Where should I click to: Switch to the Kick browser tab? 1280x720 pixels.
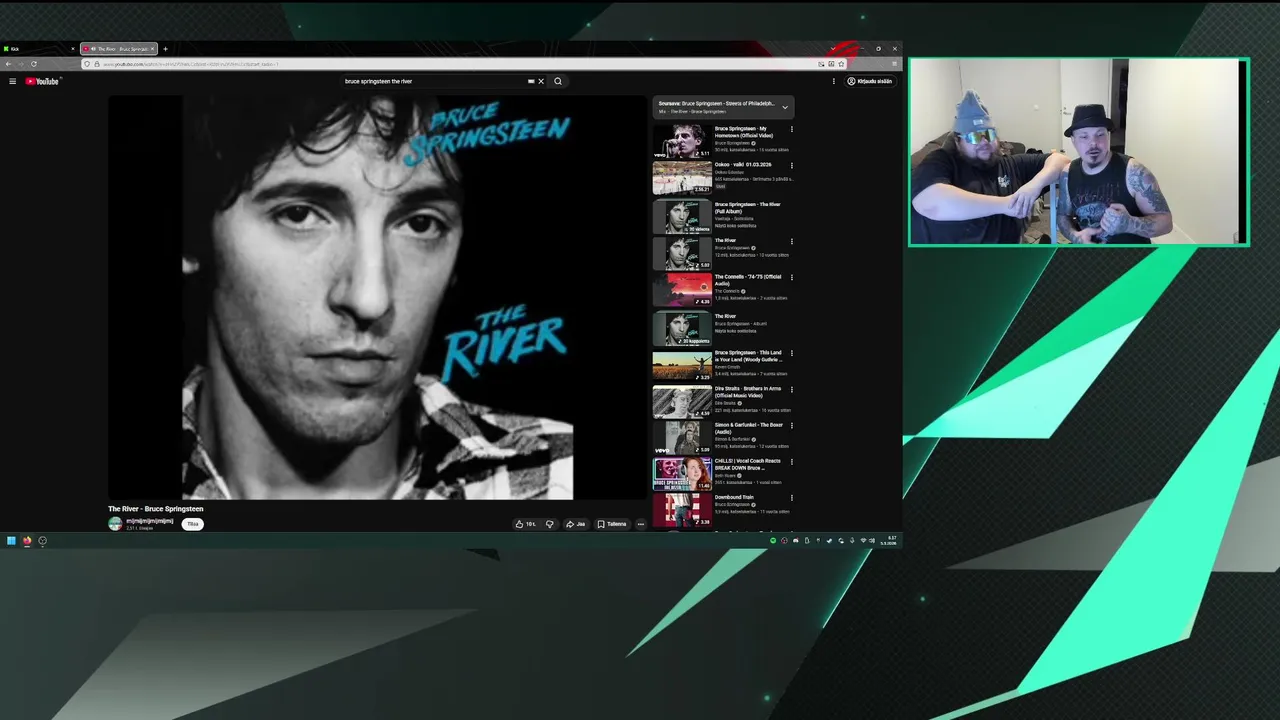click(36, 48)
